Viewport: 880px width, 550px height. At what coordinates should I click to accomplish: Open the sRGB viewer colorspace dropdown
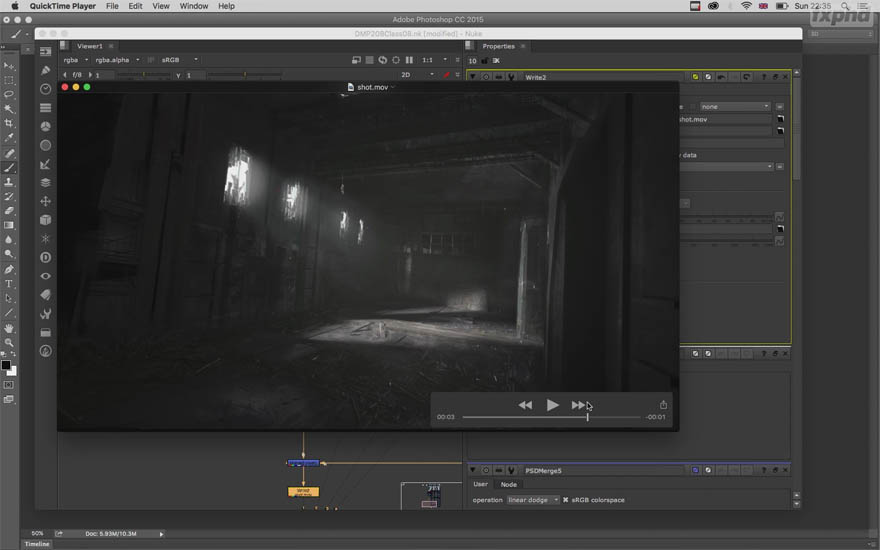[180, 60]
